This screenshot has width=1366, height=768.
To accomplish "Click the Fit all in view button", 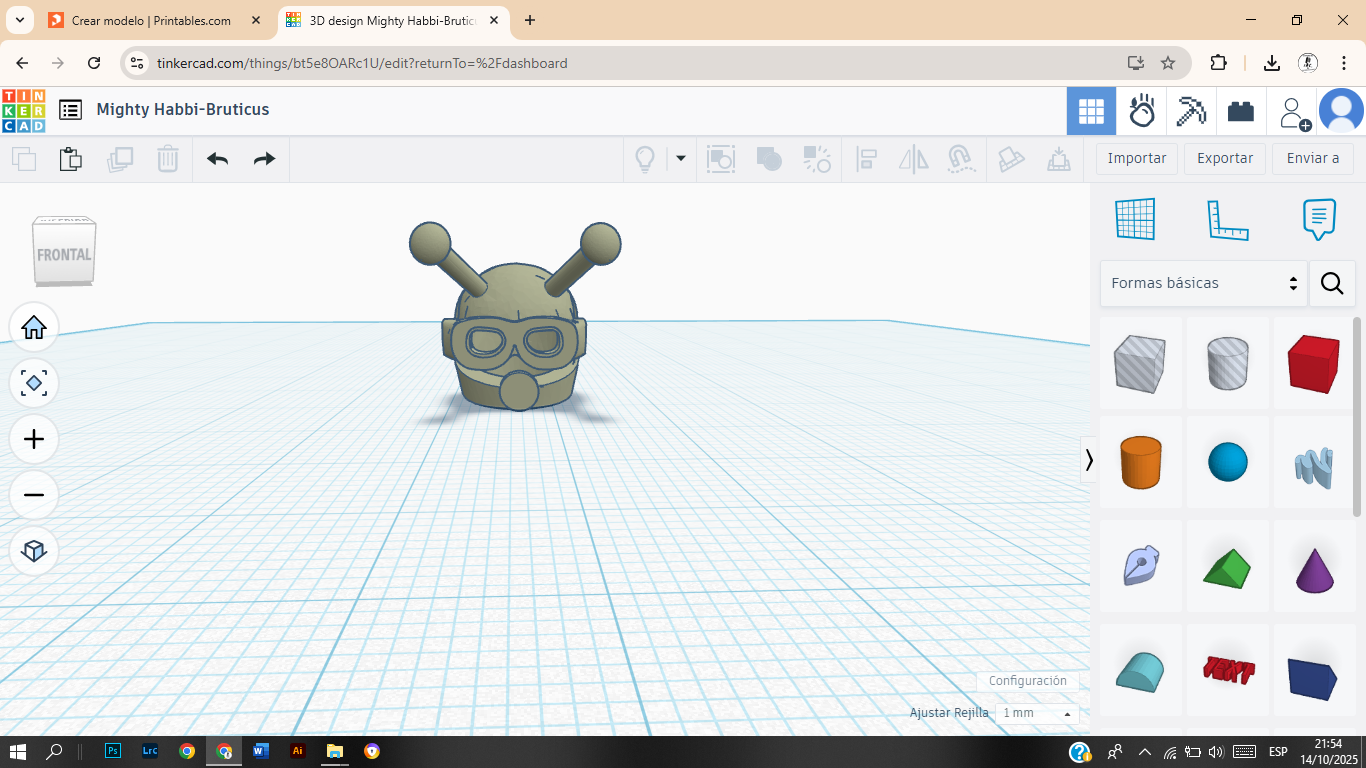I will tap(34, 383).
